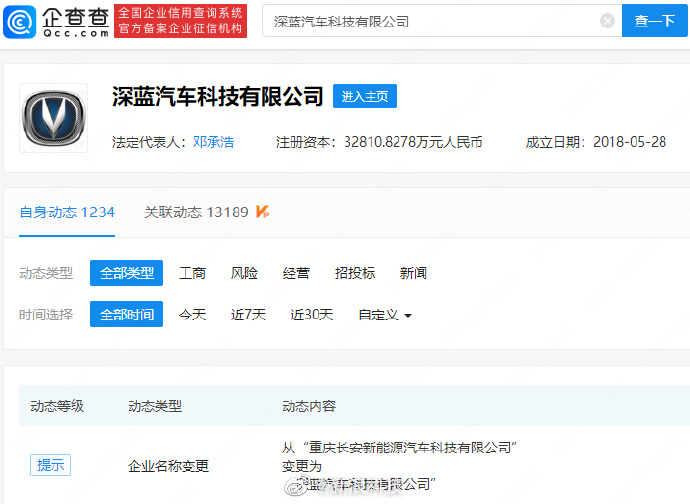Click the Qcc.com logo icon

20,20
